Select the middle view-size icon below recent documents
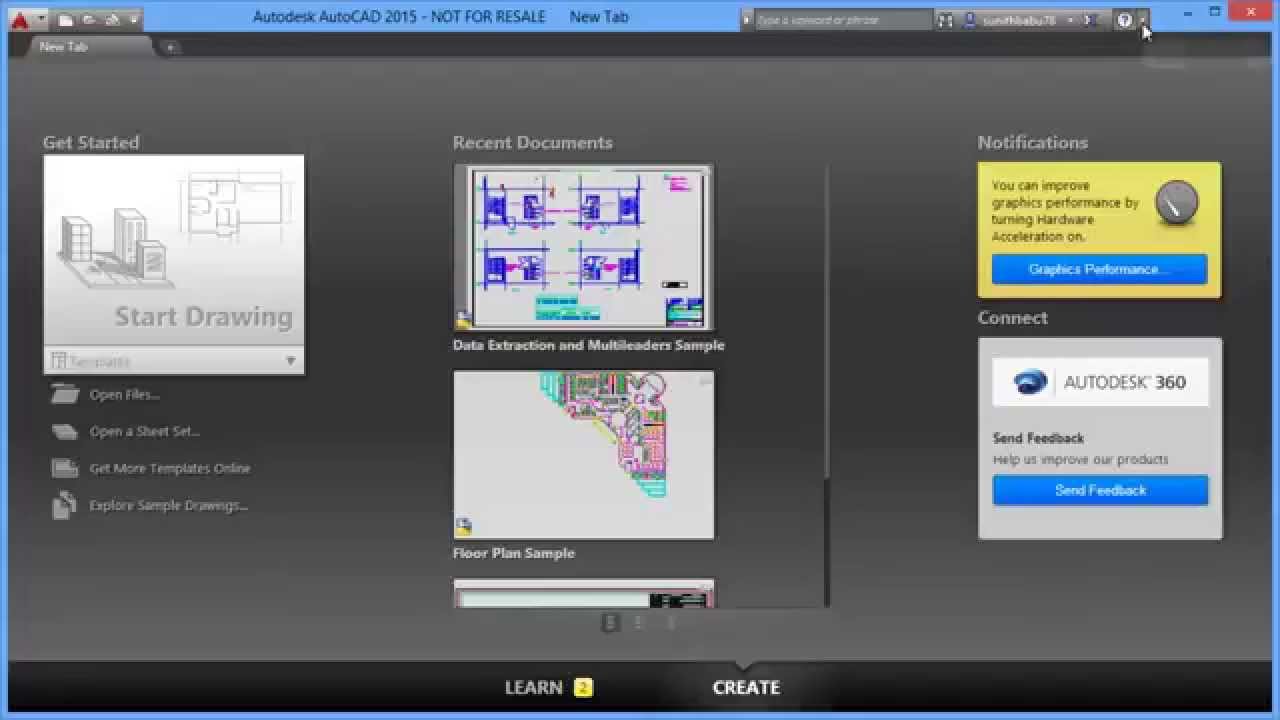Viewport: 1280px width, 720px height. 640,622
